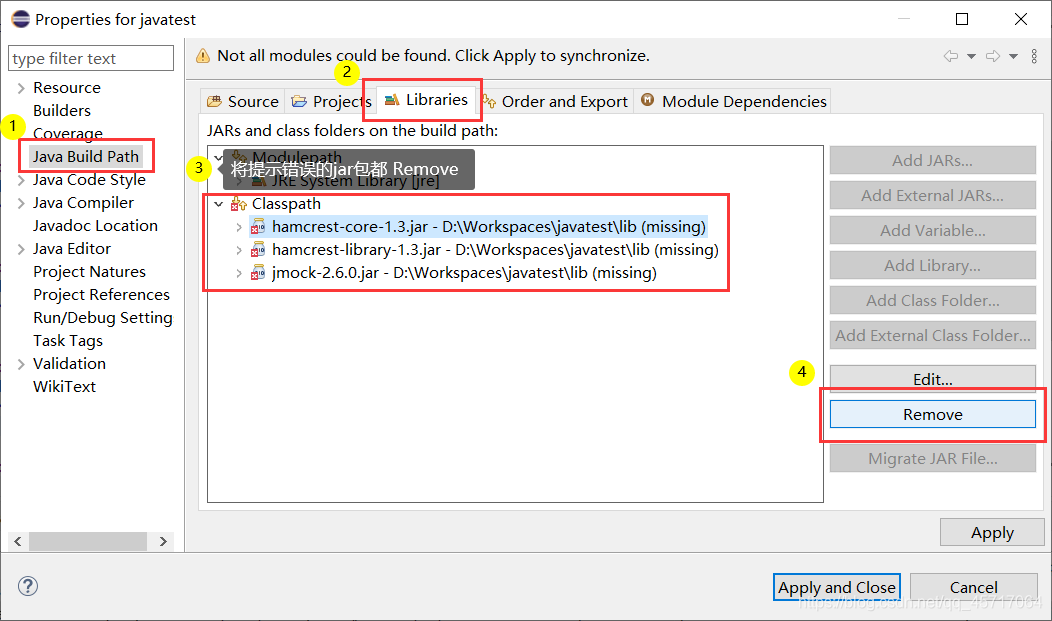Focus the type filter text field
The width and height of the screenshot is (1052, 621).
click(x=91, y=58)
